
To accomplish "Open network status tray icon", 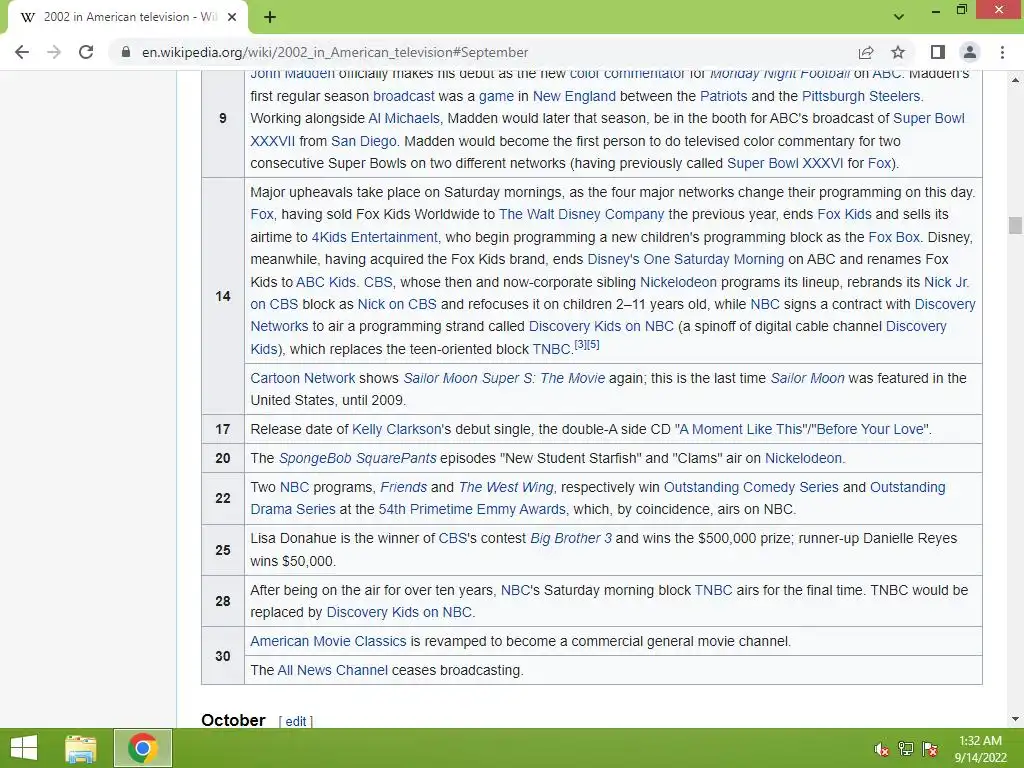I will pos(906,749).
